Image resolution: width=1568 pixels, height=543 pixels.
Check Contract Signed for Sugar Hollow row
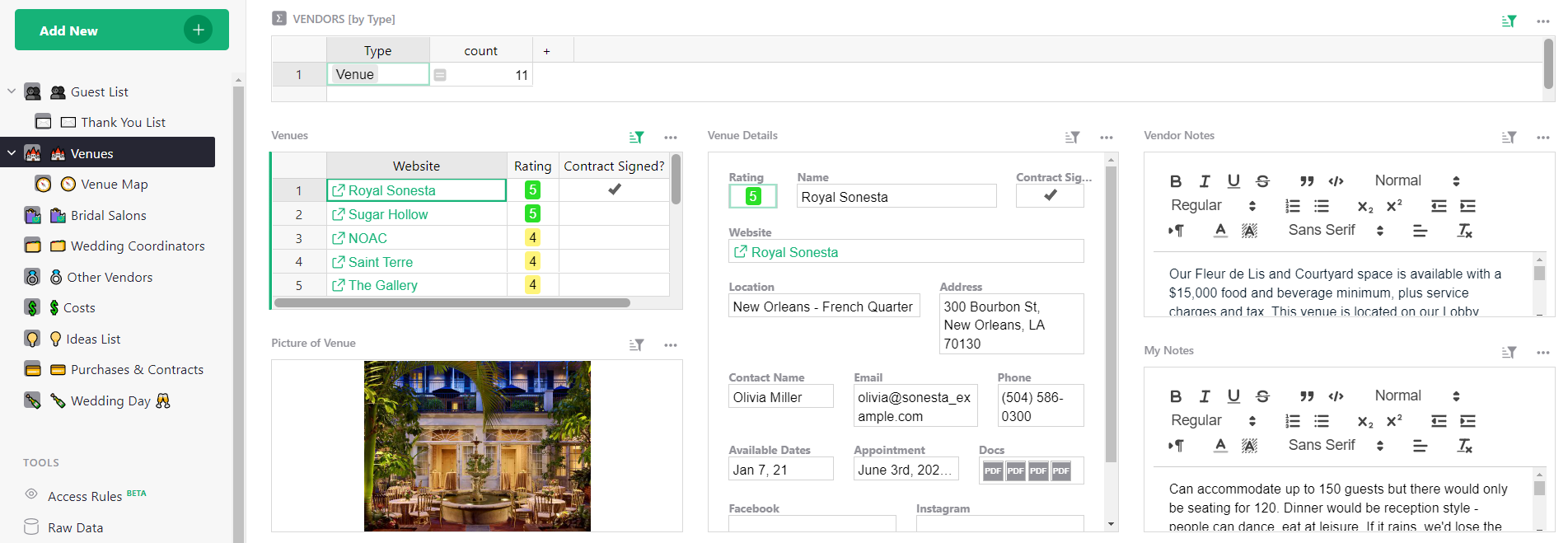tap(614, 214)
